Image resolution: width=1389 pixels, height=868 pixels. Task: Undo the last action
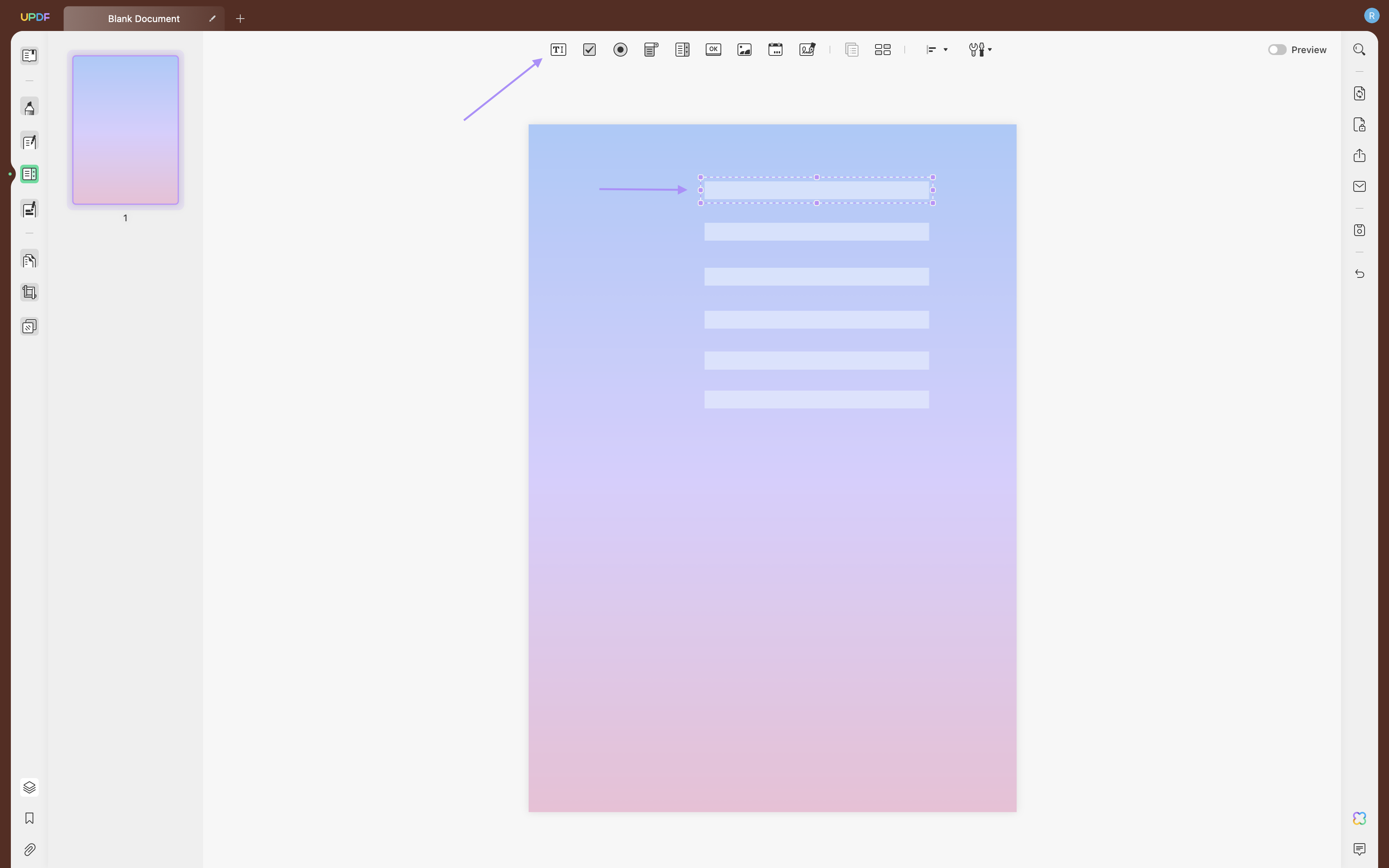[1359, 274]
